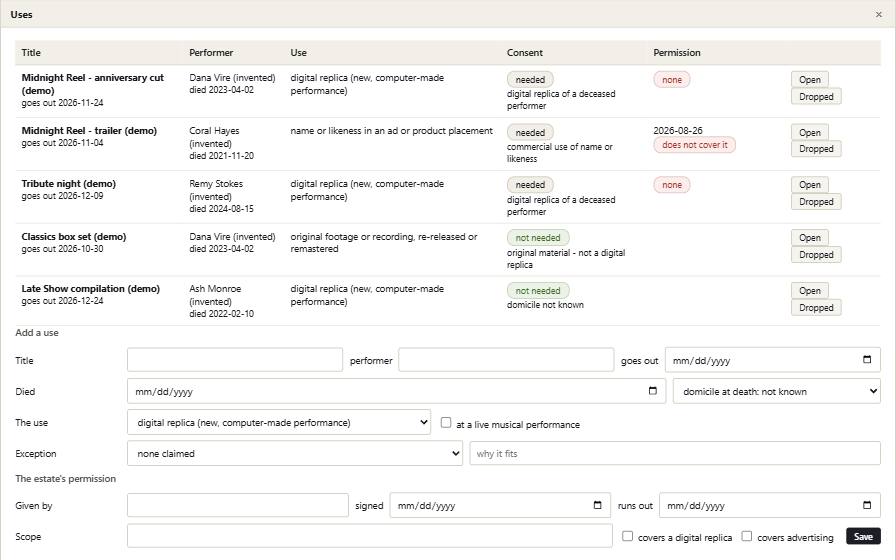Click the Died date field

396,391
